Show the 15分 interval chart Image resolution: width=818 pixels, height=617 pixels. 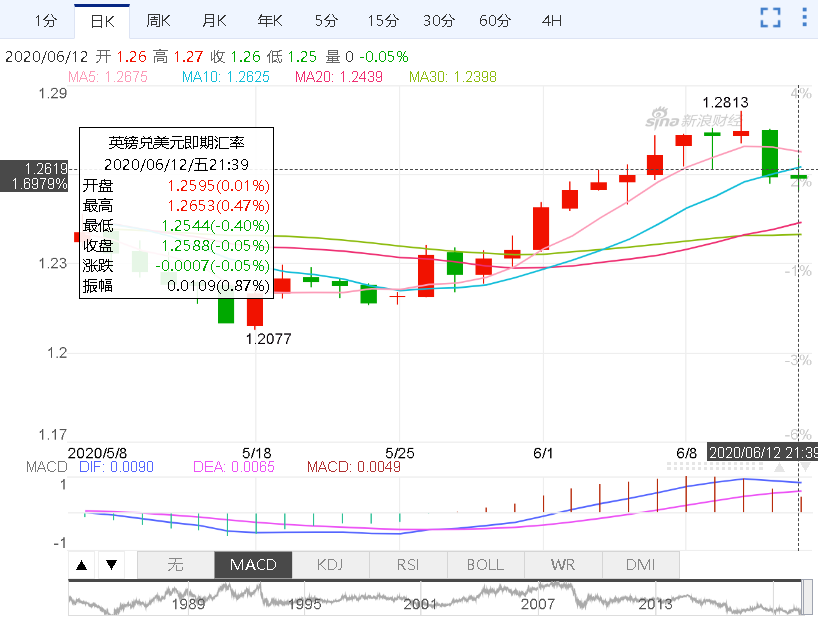tap(382, 21)
